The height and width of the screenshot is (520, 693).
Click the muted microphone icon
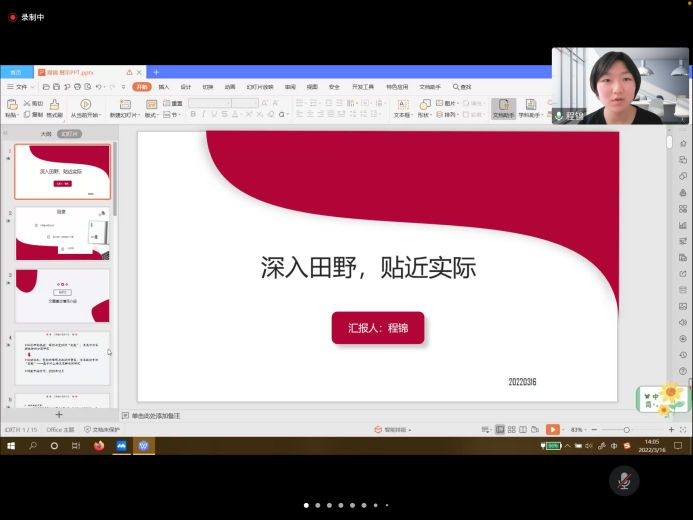tap(624, 481)
